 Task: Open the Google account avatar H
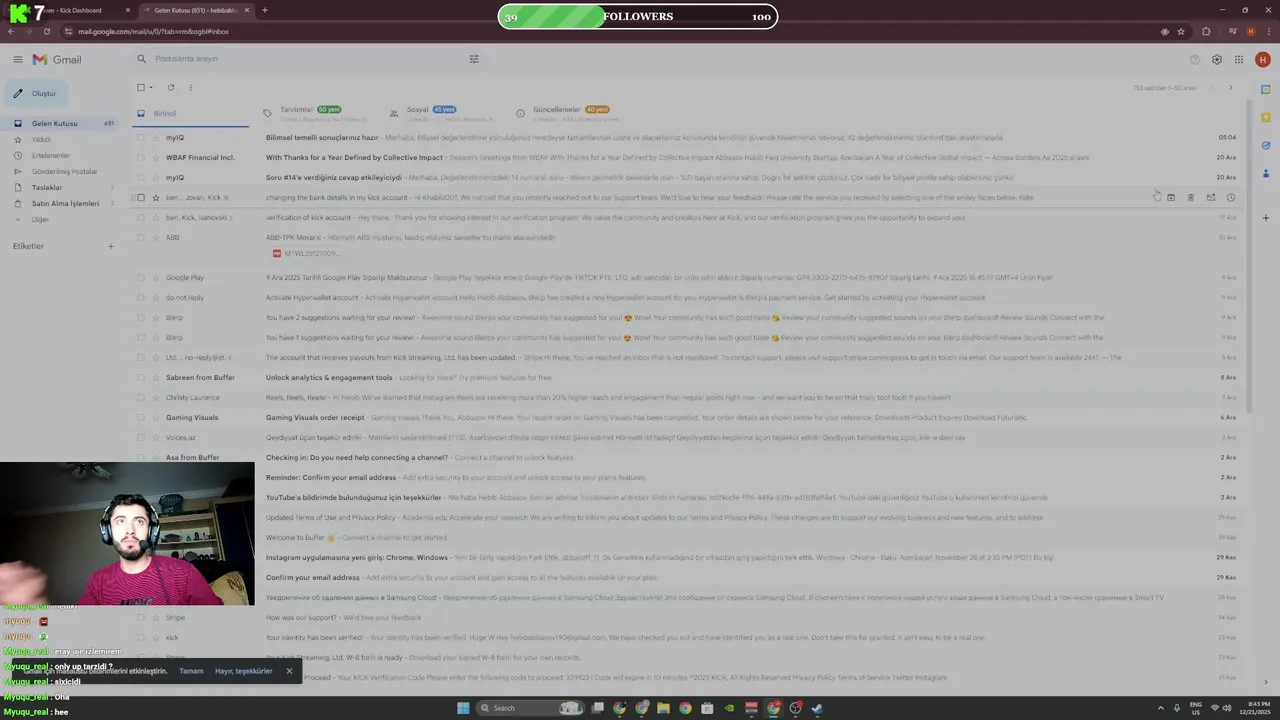1263,60
